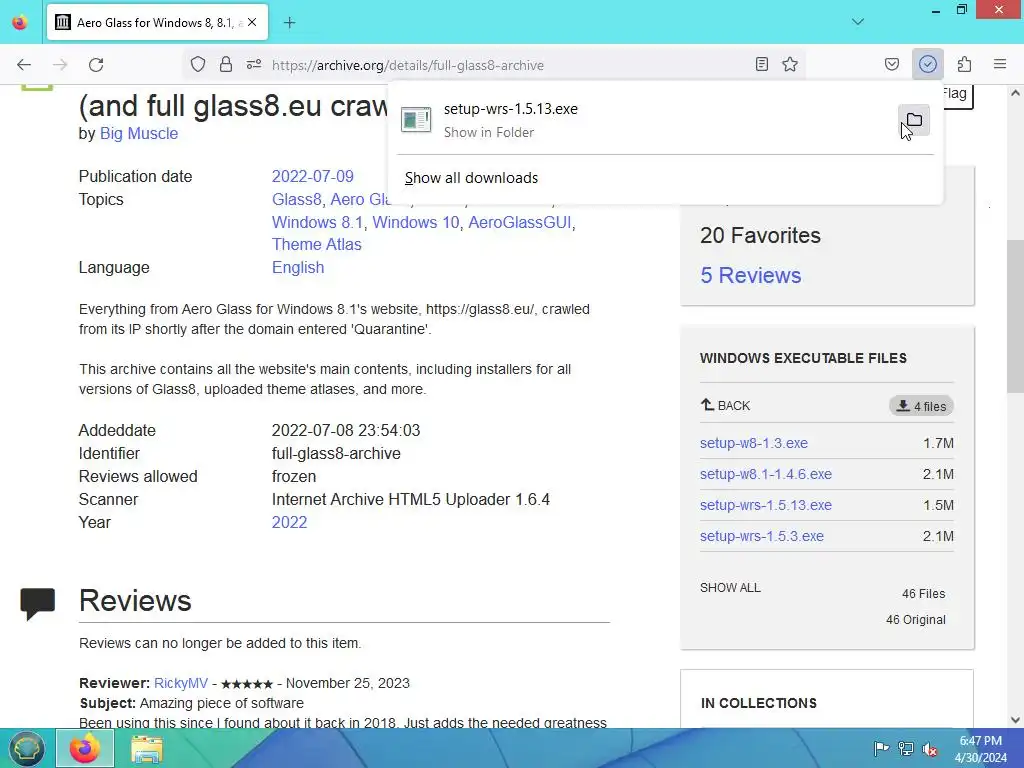Click the site security padlock icon
Viewport: 1024px width, 768px height.
point(226,65)
